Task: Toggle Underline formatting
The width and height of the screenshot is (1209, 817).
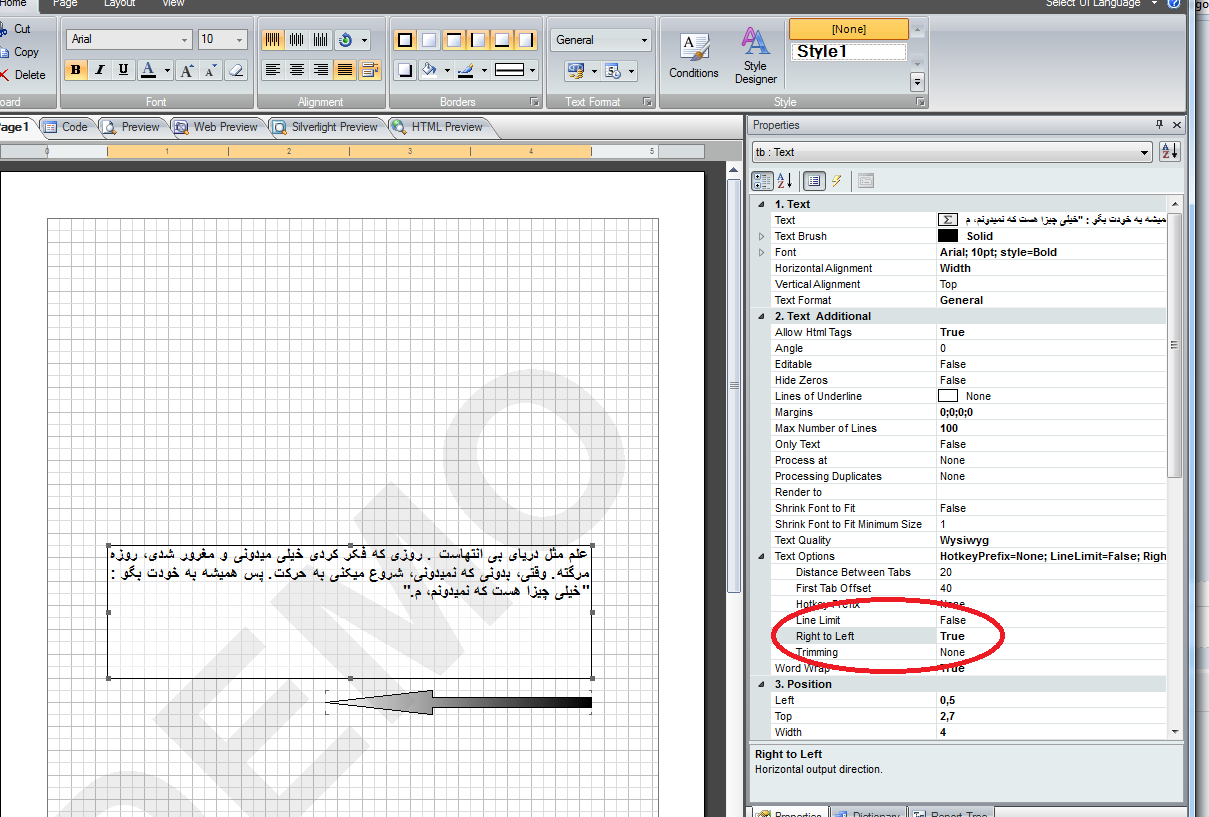Action: [x=123, y=70]
